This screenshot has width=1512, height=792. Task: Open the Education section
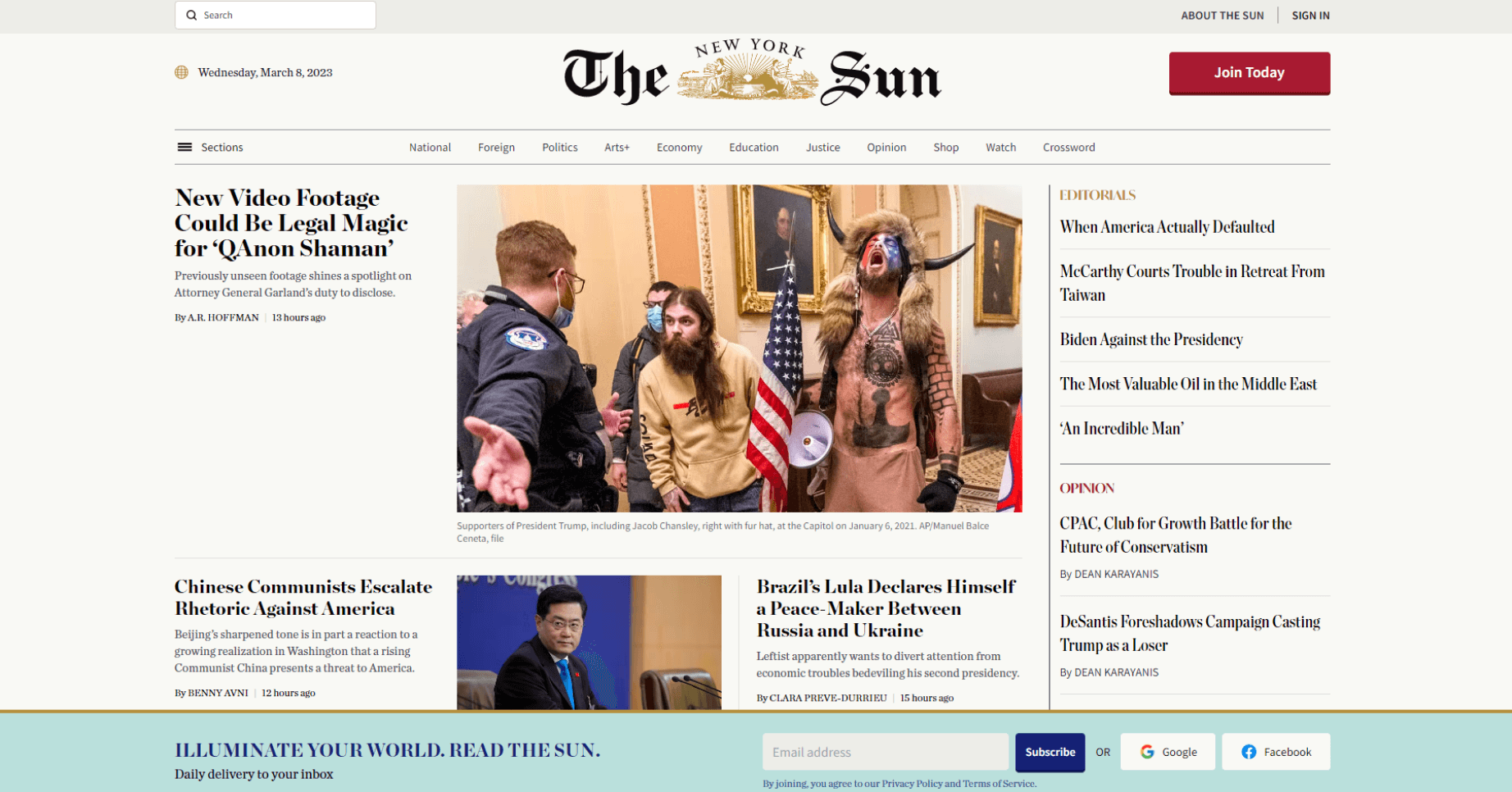(x=754, y=148)
